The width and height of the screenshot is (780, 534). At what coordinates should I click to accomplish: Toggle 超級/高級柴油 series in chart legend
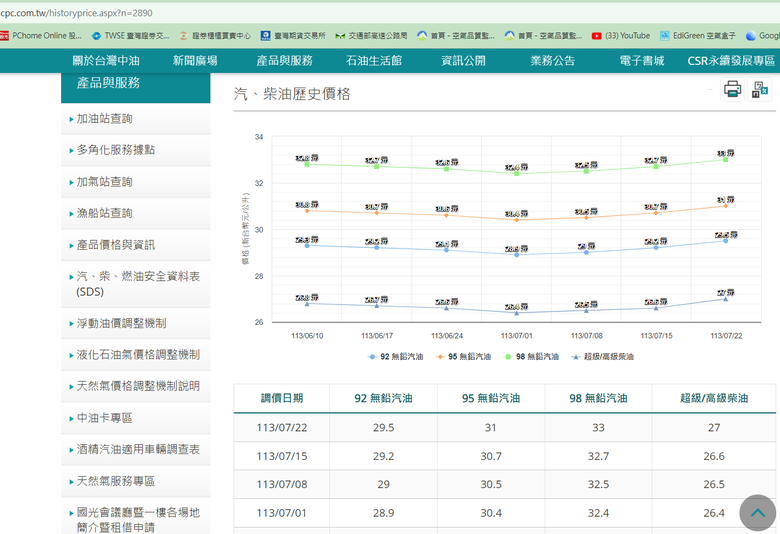[602, 357]
